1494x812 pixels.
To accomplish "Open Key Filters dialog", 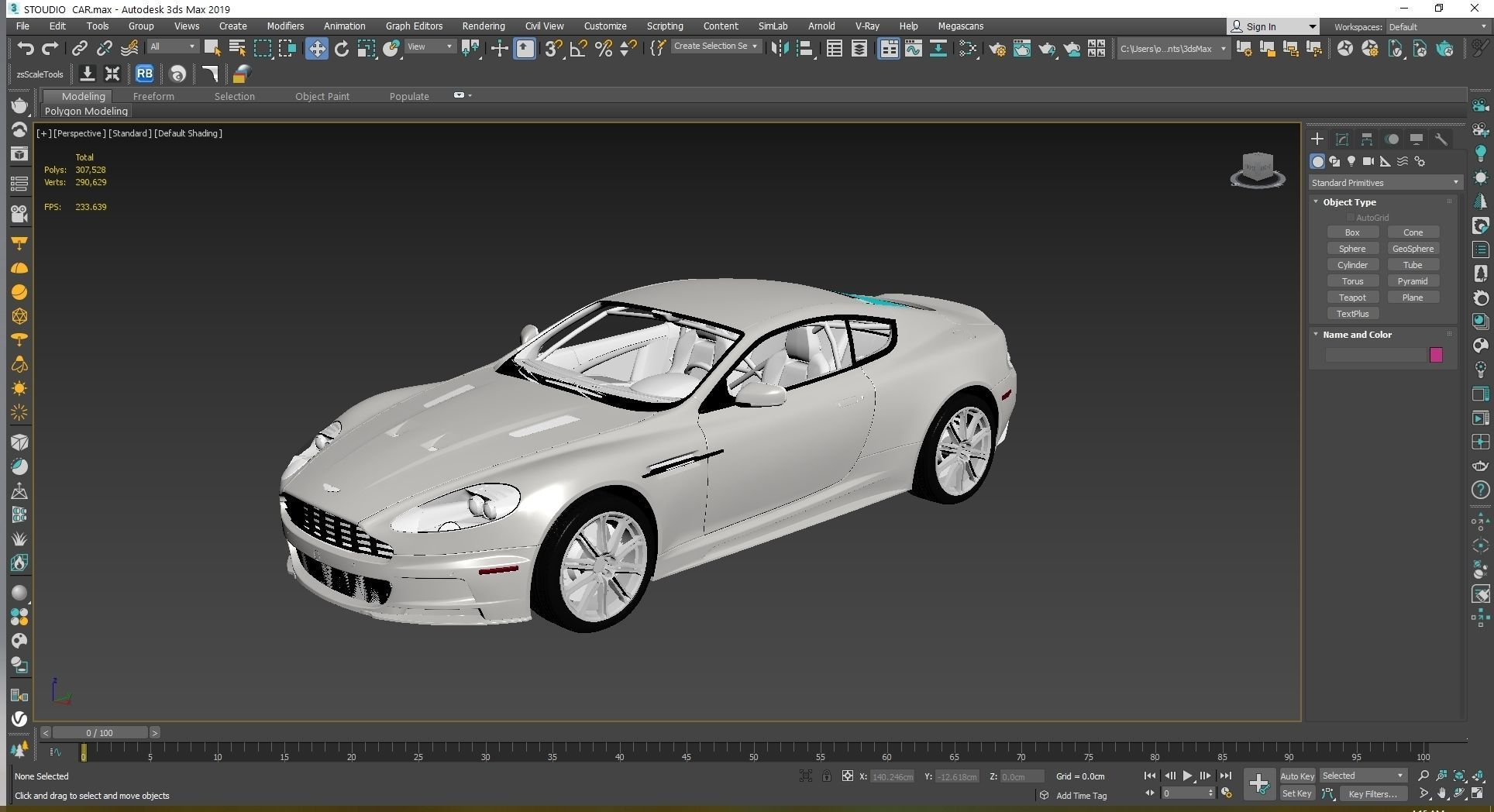I will click(1372, 793).
